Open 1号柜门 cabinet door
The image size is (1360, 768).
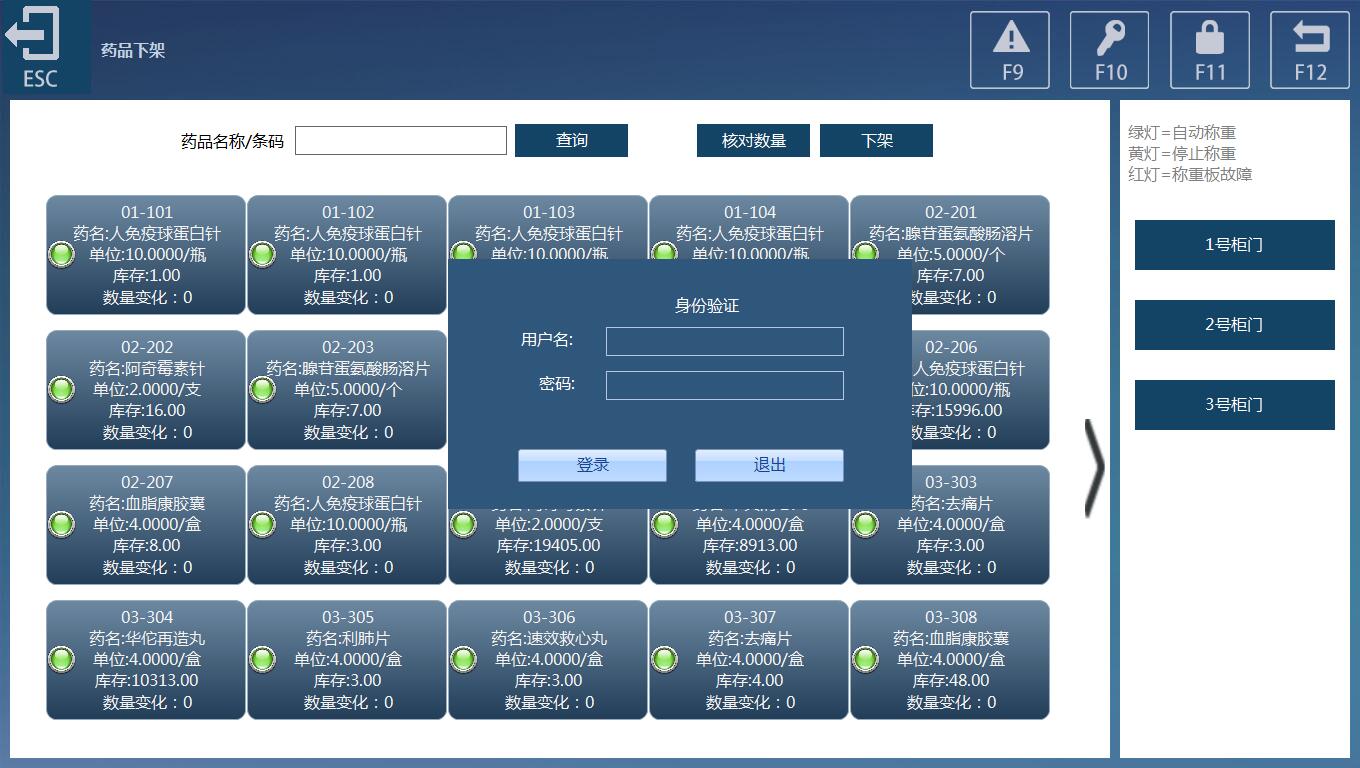click(x=1234, y=245)
